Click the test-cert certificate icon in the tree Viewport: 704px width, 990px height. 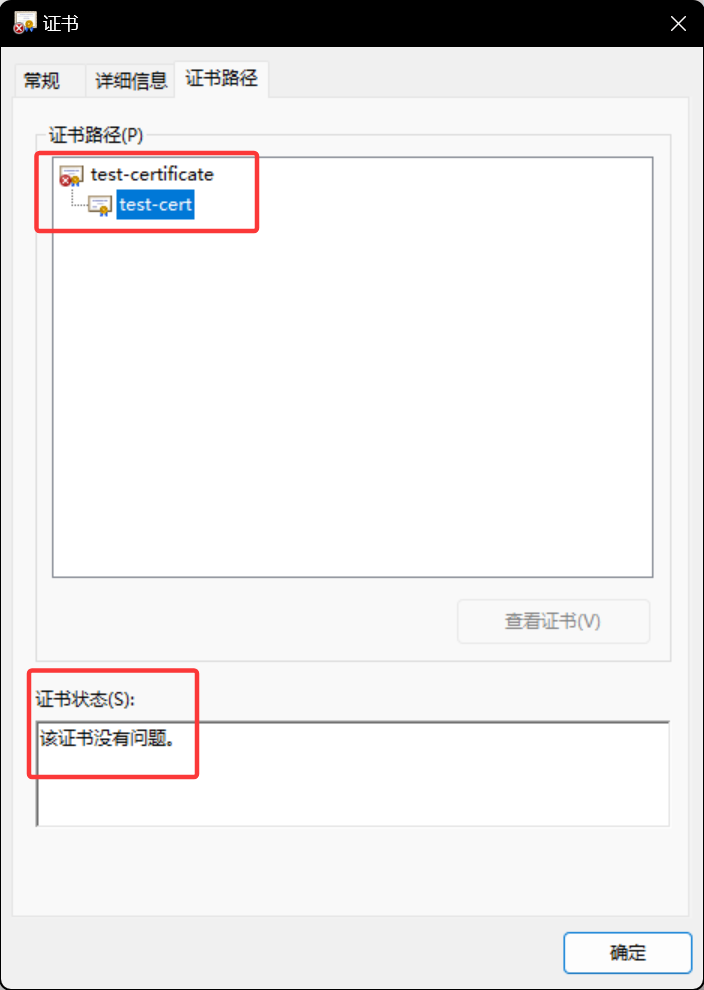(x=100, y=206)
